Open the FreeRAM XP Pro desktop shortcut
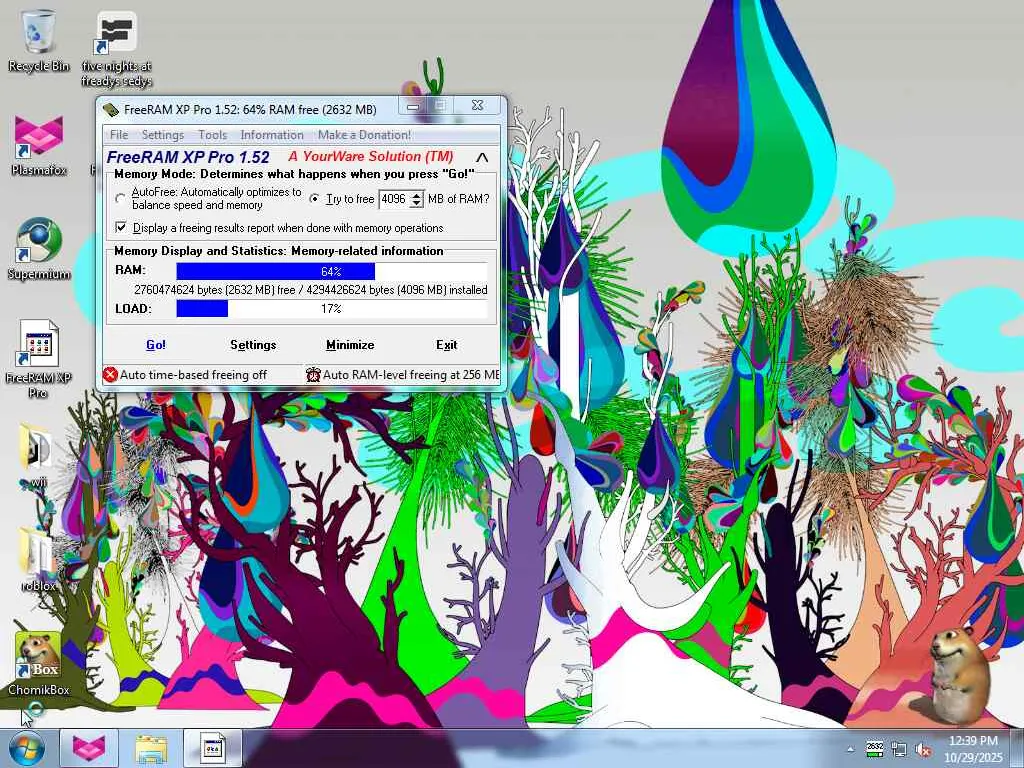 click(39, 359)
